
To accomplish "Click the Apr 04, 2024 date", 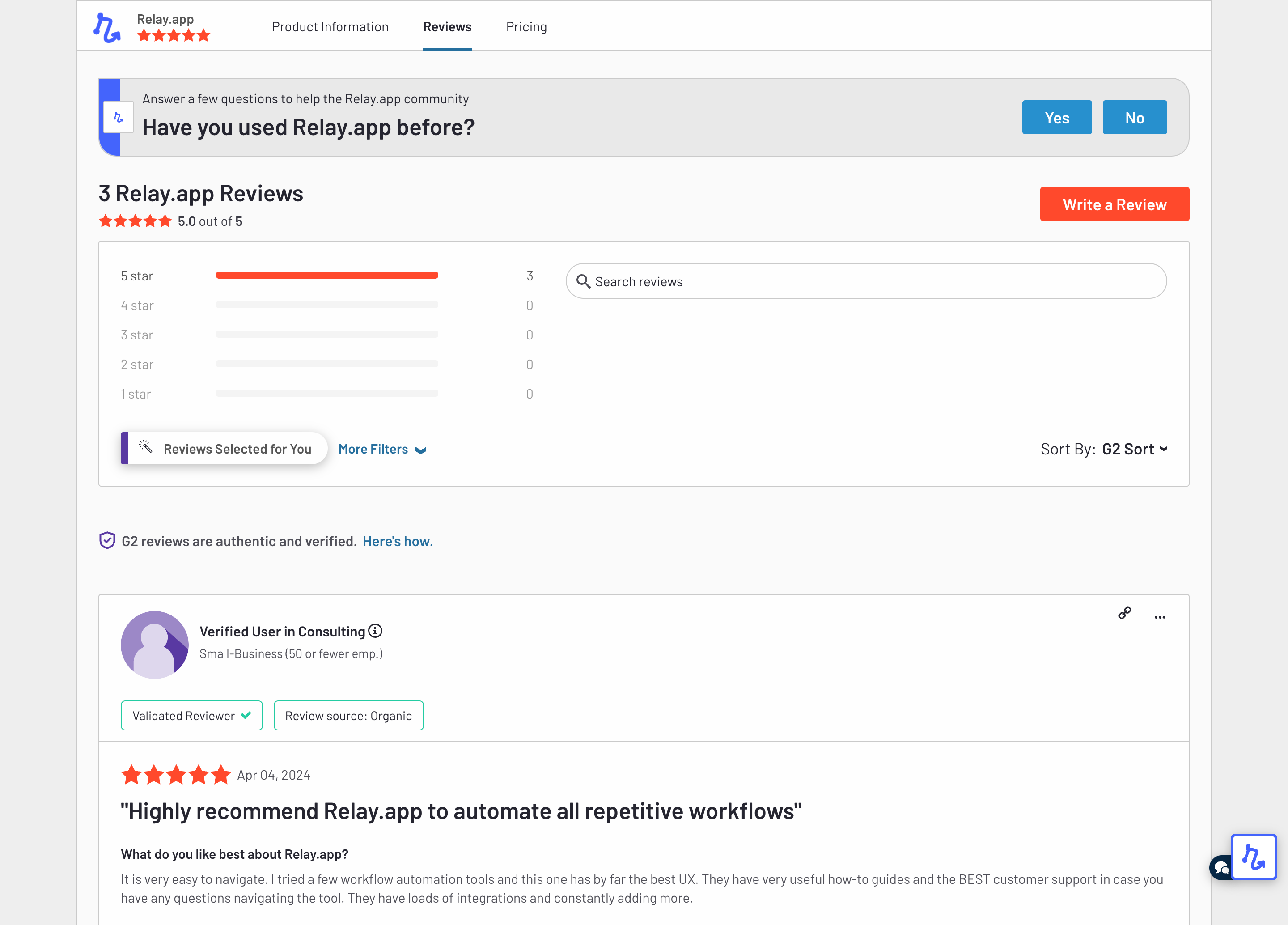I will pos(274,775).
